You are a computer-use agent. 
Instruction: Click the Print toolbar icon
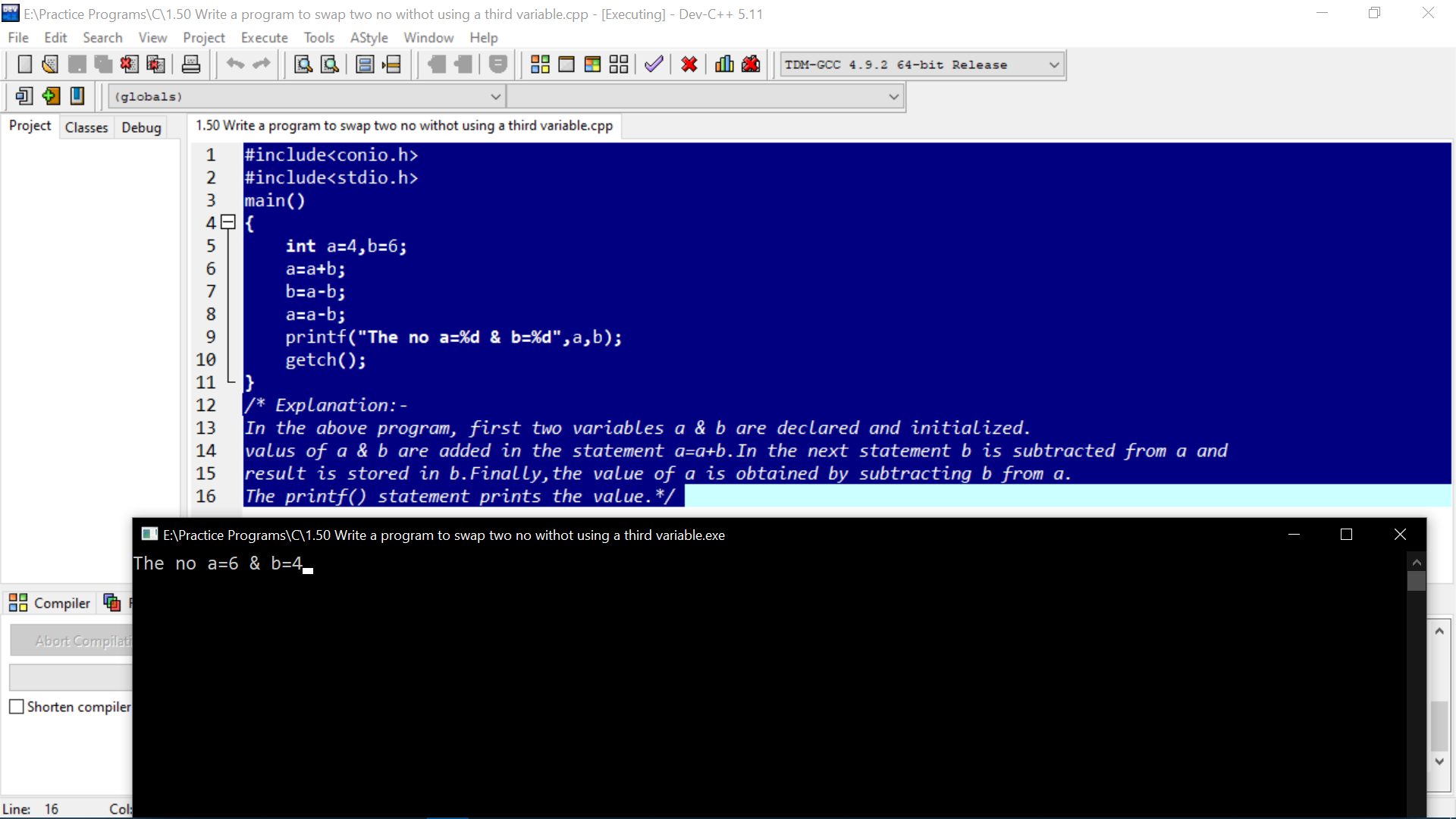[191, 64]
